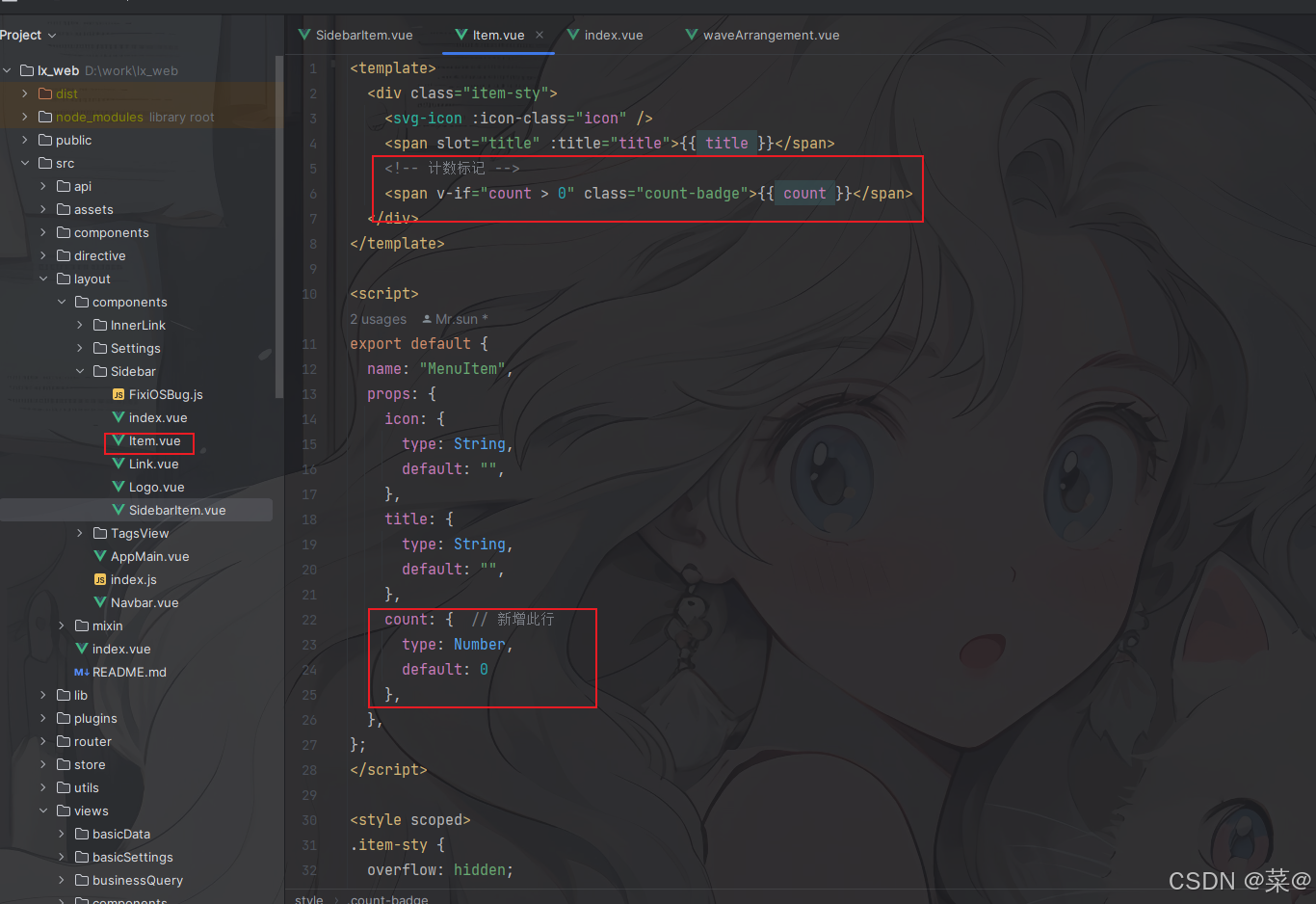Open index.js in layout folder
The height and width of the screenshot is (904, 1316).
click(x=133, y=579)
